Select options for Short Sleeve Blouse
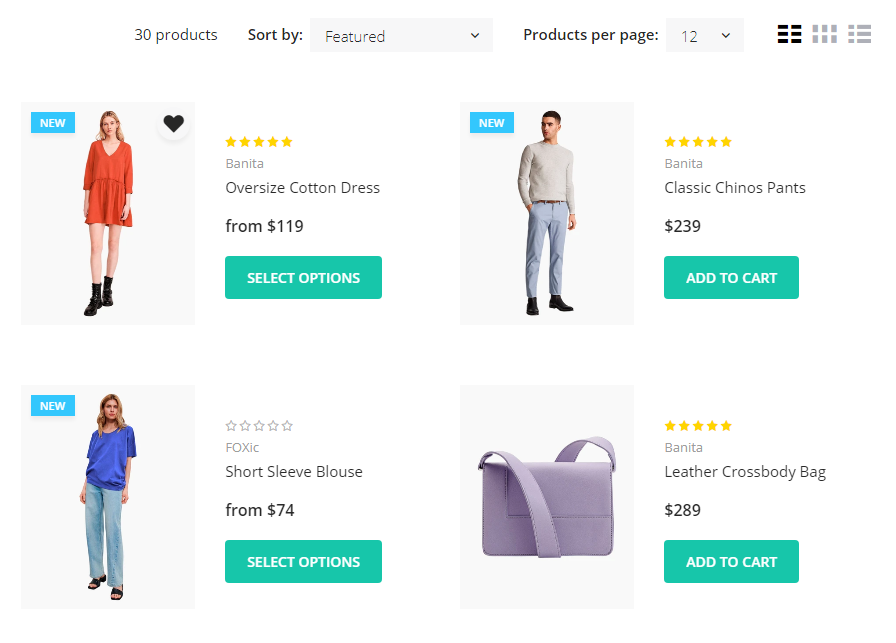This screenshot has width=896, height=643. (303, 562)
